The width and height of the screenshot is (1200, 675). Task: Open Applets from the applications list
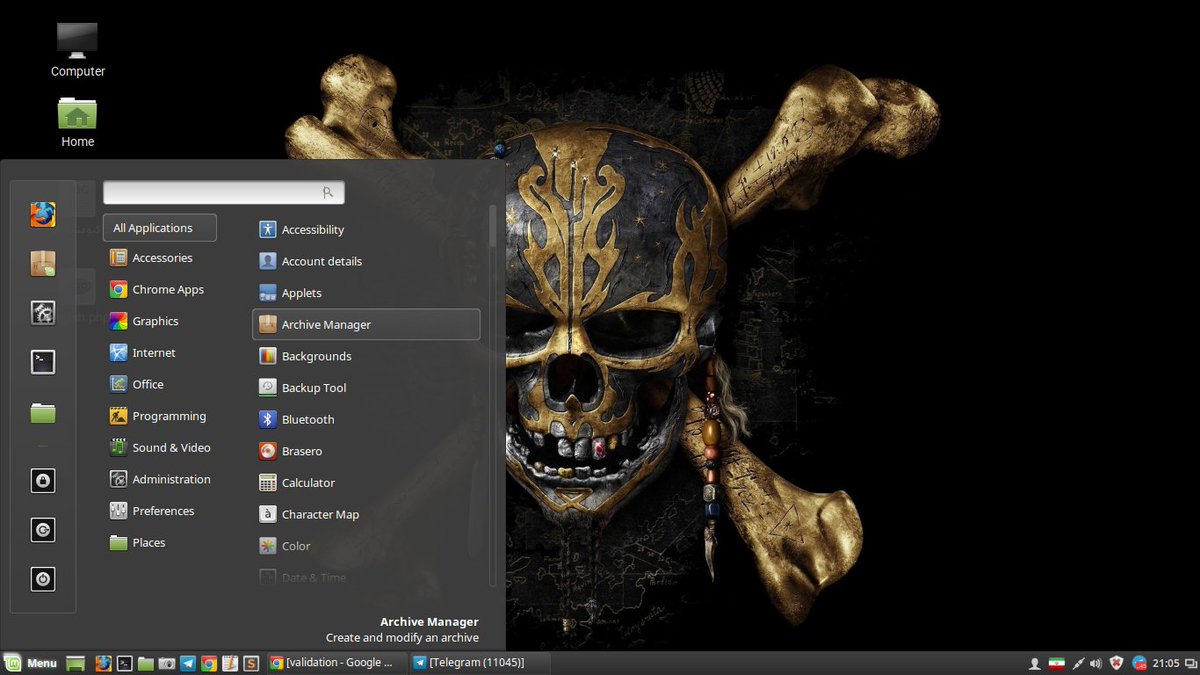[x=366, y=293]
